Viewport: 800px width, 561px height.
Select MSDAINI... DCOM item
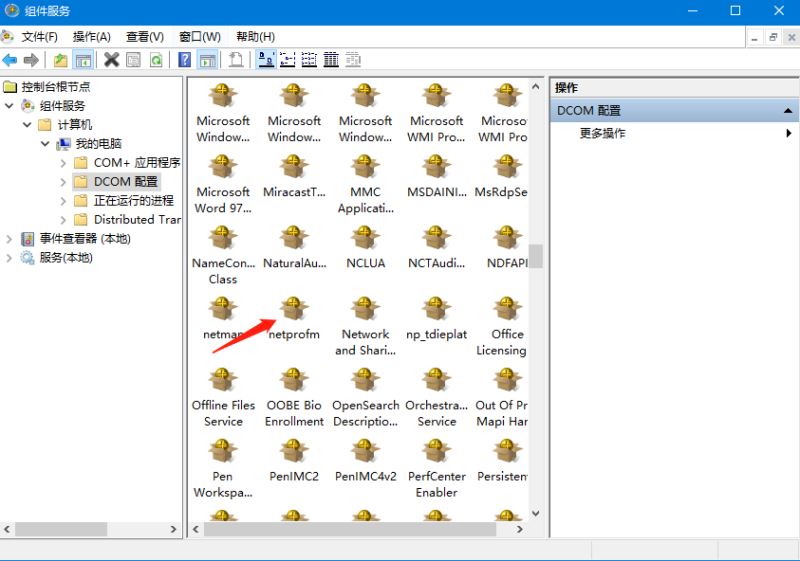click(x=436, y=177)
